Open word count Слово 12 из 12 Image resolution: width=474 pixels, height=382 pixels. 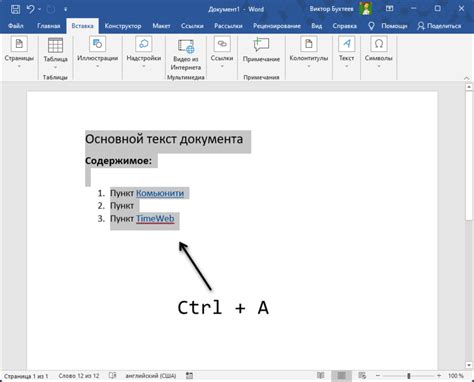click(x=79, y=376)
